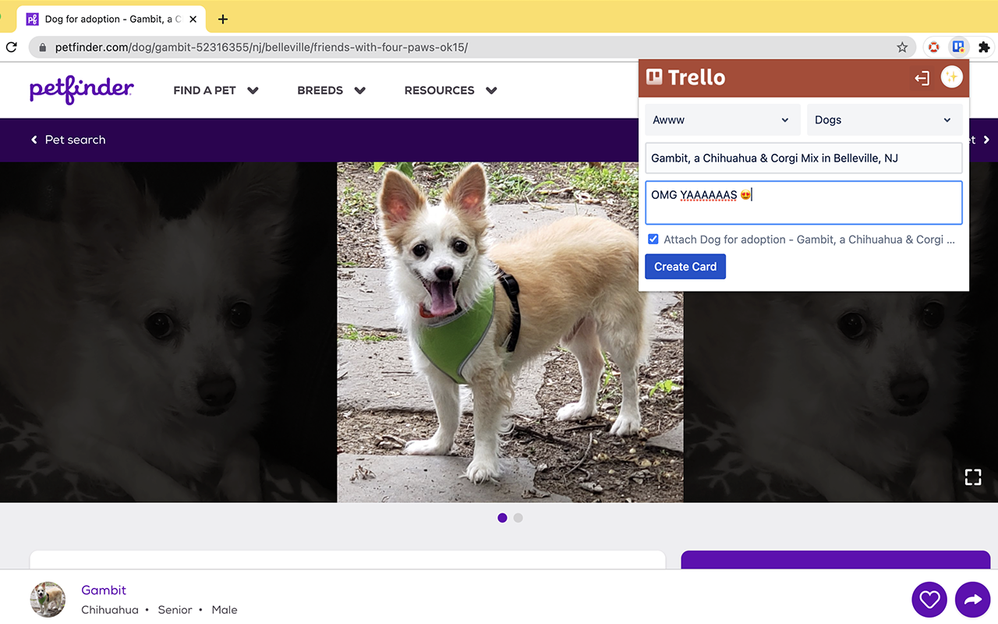
Task: Open the Chrome extensions puzzle icon
Action: click(x=984, y=47)
